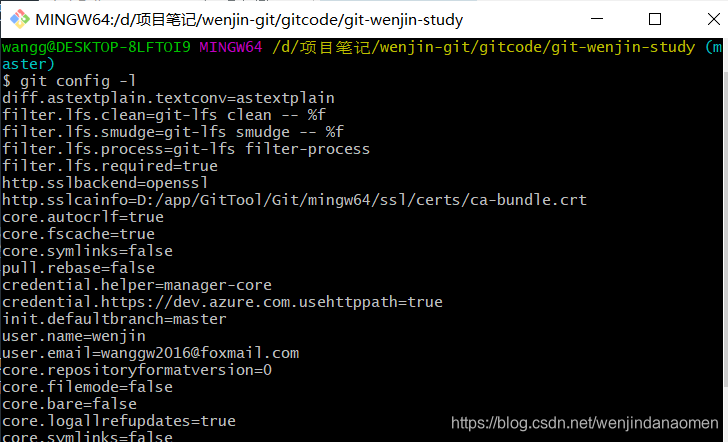Click the line filter.lfs.smudge=git-lfs smudge

(173, 132)
